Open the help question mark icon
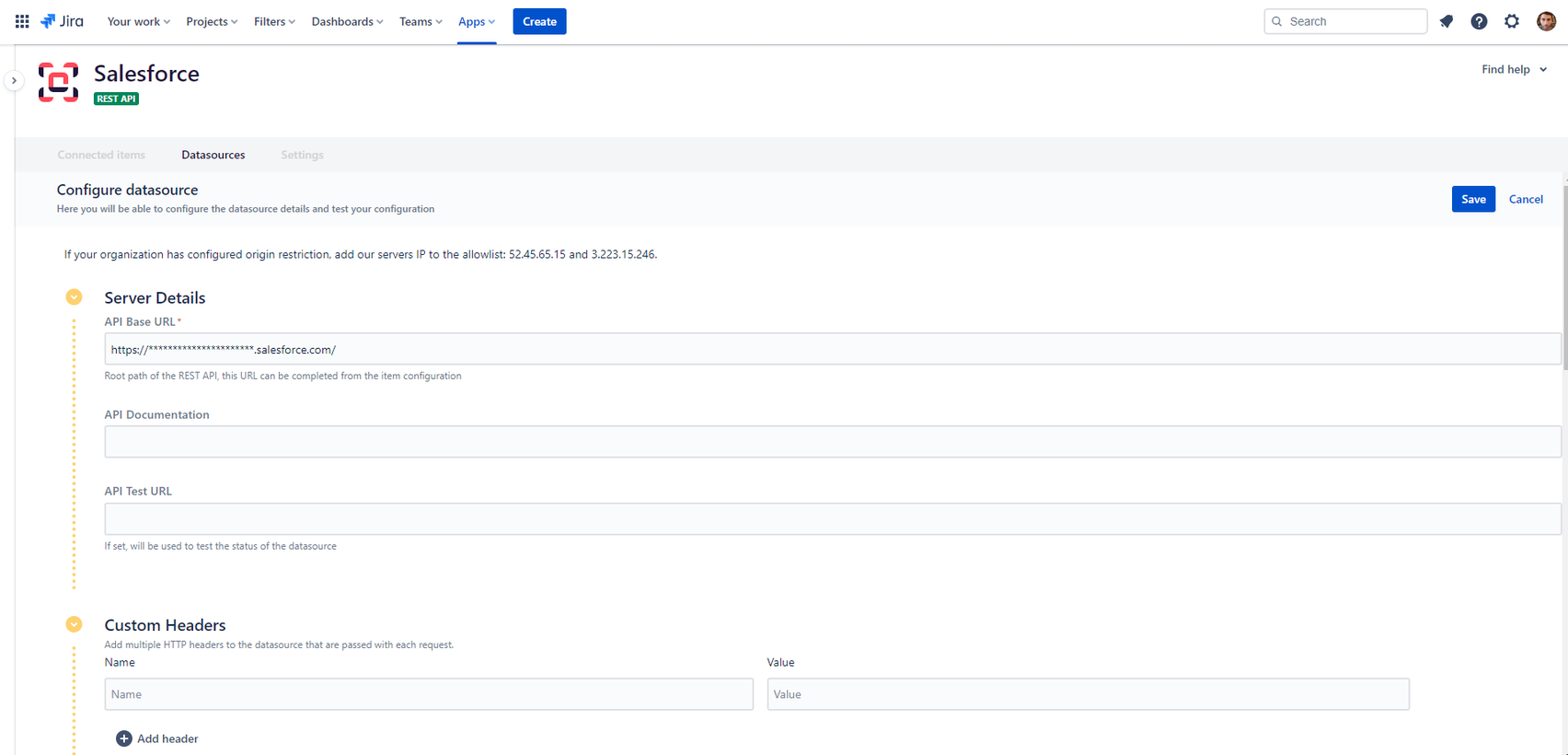 point(1479,21)
